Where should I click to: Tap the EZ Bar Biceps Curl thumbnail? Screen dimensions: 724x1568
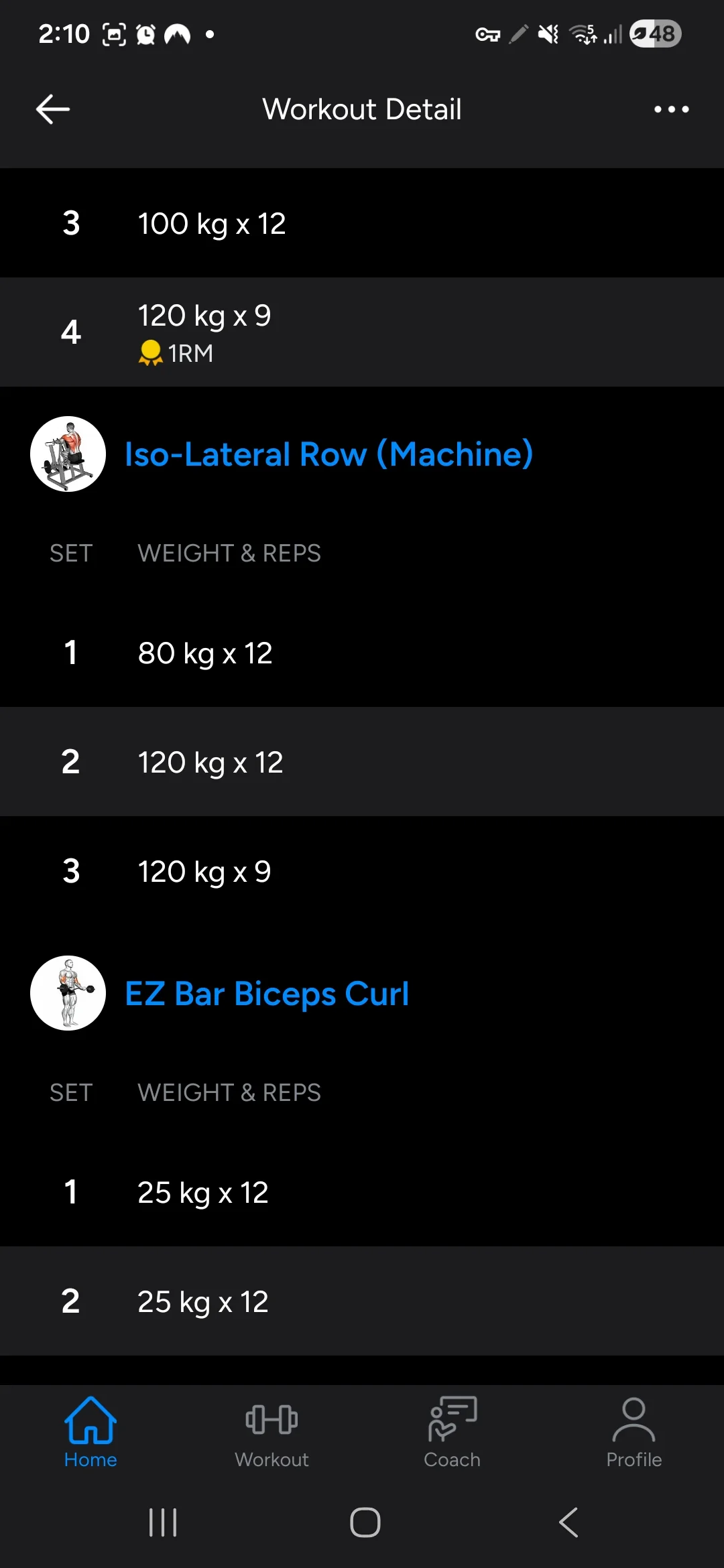[68, 993]
